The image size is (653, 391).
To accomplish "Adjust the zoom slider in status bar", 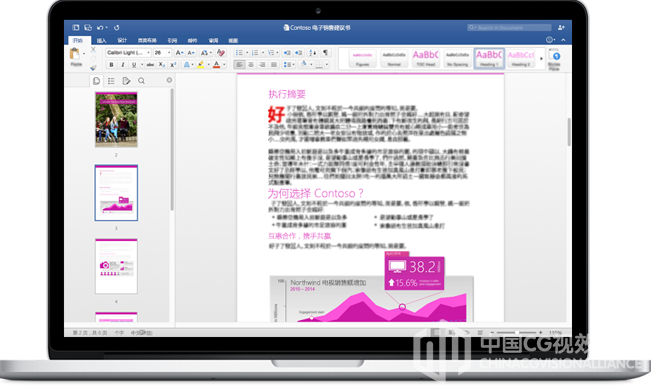I will (x=516, y=333).
